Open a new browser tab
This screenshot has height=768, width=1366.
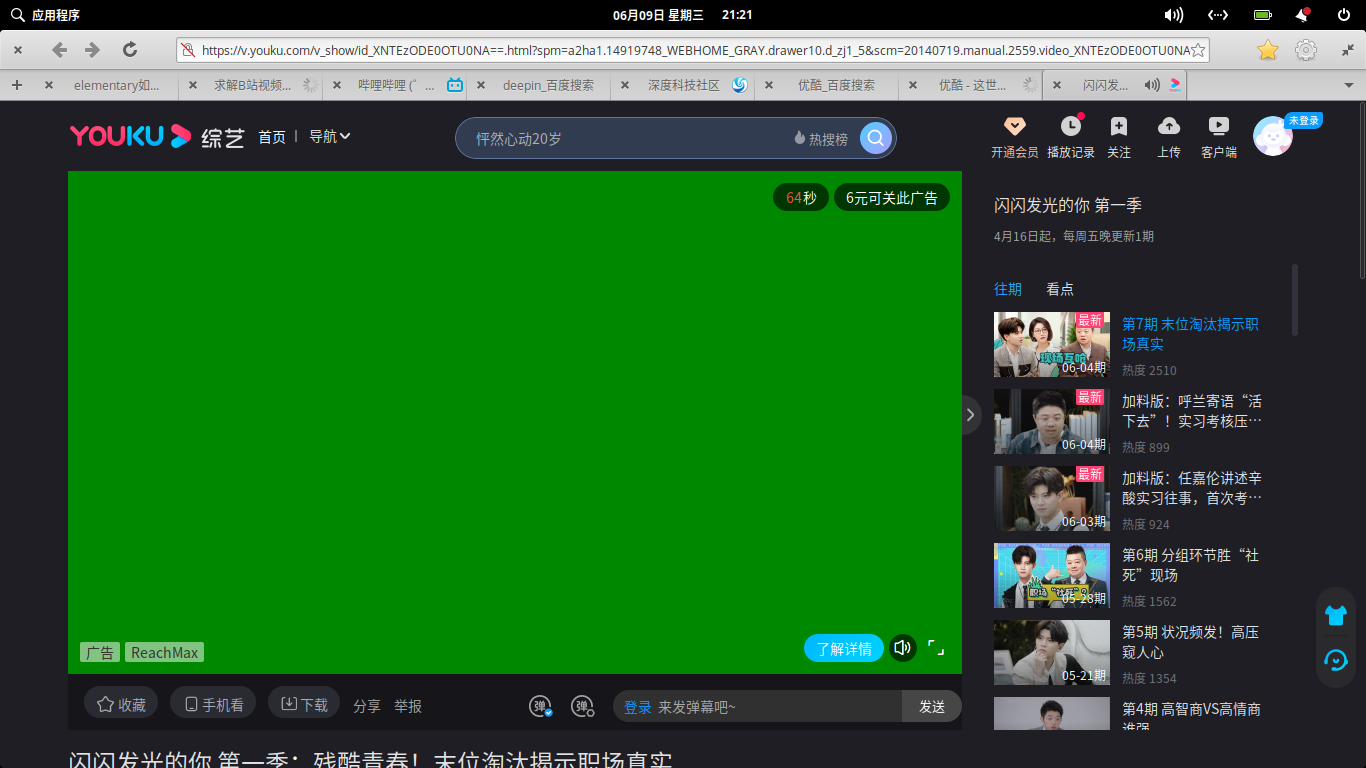(x=17, y=85)
